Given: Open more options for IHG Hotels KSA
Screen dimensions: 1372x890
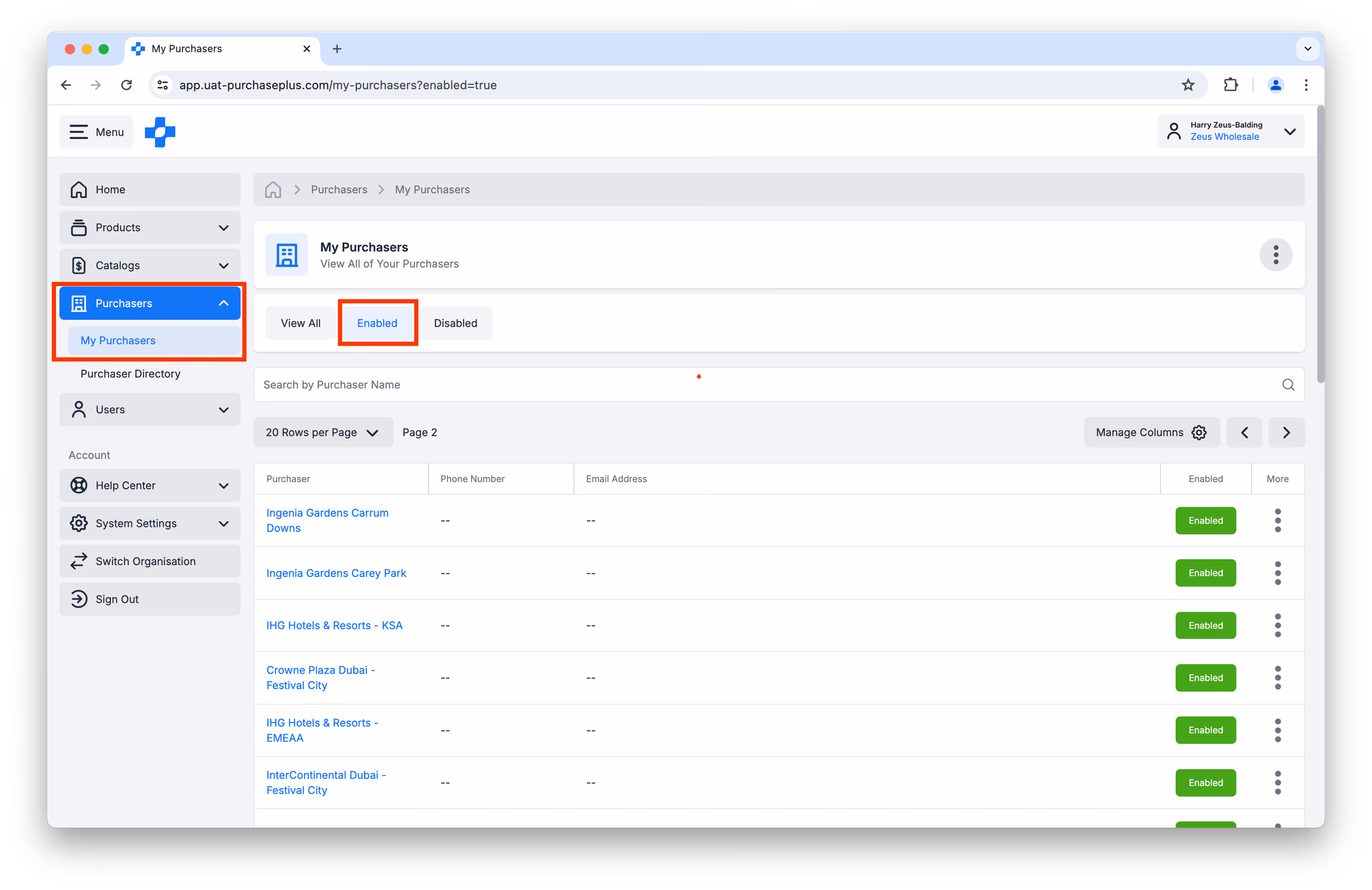Looking at the screenshot, I should click(1278, 626).
